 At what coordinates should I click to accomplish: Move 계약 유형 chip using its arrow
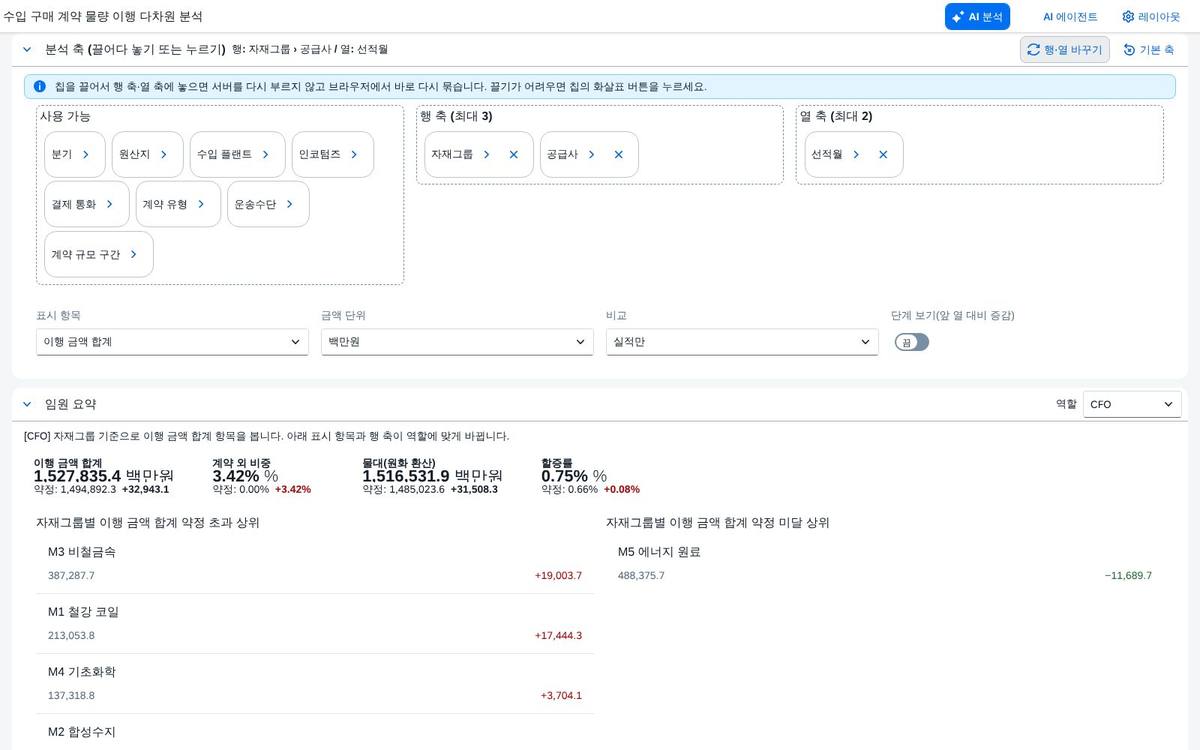click(x=201, y=204)
